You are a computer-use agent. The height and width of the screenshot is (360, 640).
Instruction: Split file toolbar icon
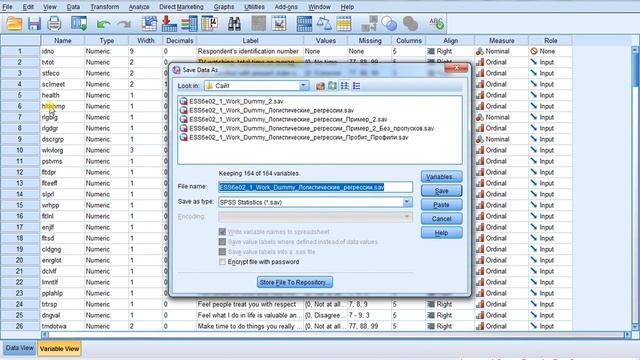pyautogui.click(x=304, y=24)
